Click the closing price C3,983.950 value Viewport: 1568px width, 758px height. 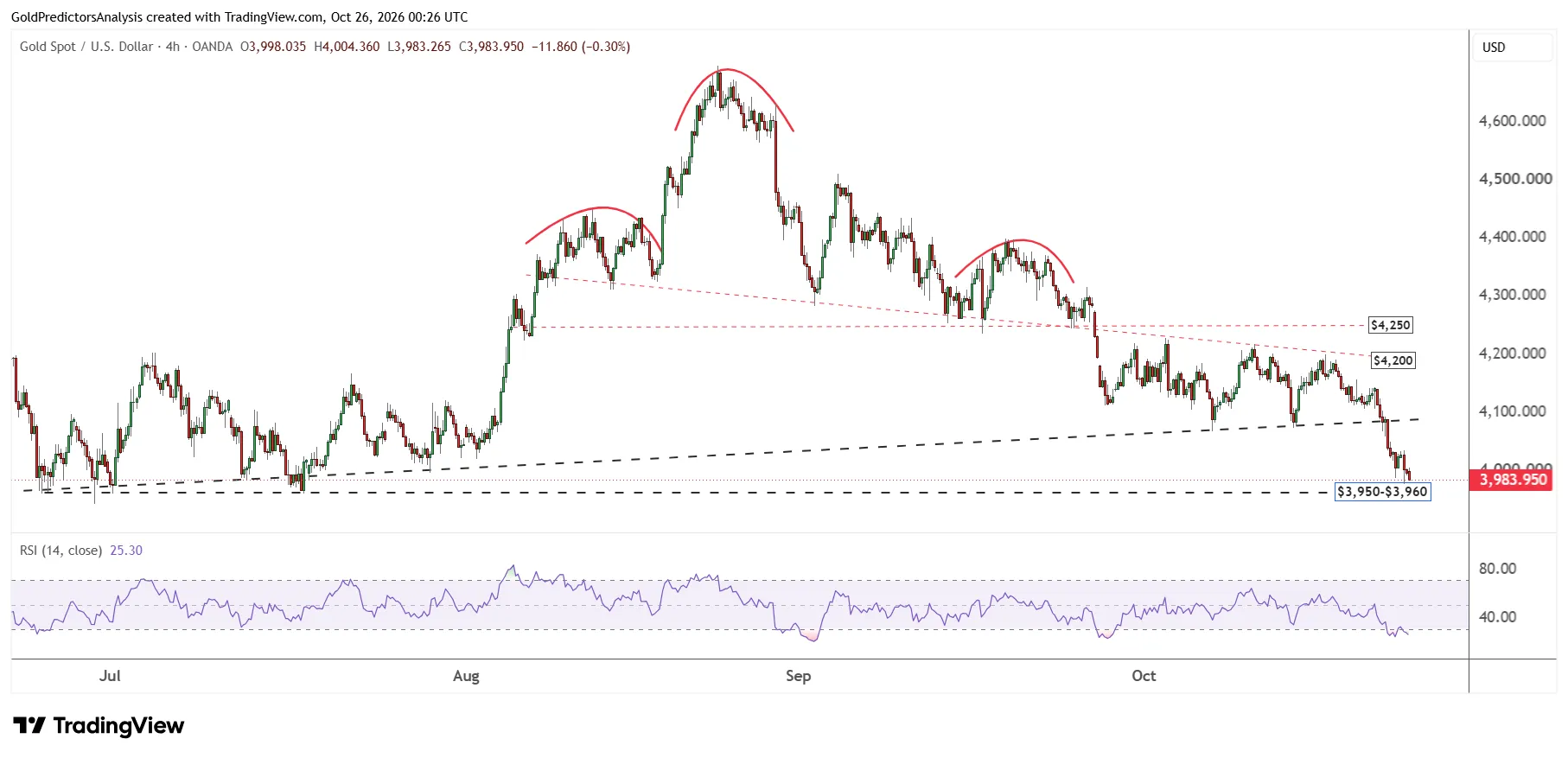pos(491,47)
